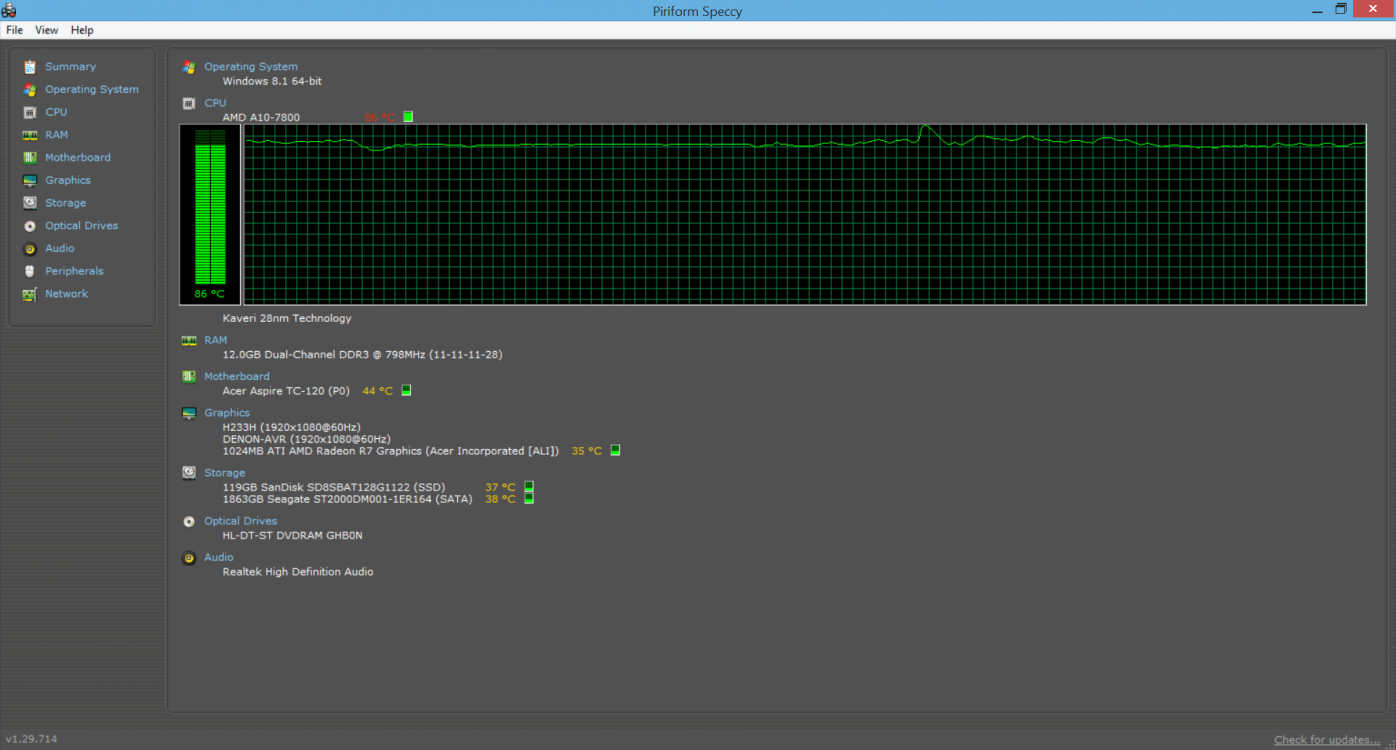1396x750 pixels.
Task: Toggle the Seagate drive temperature indicator at 38 °C
Action: coord(529,499)
